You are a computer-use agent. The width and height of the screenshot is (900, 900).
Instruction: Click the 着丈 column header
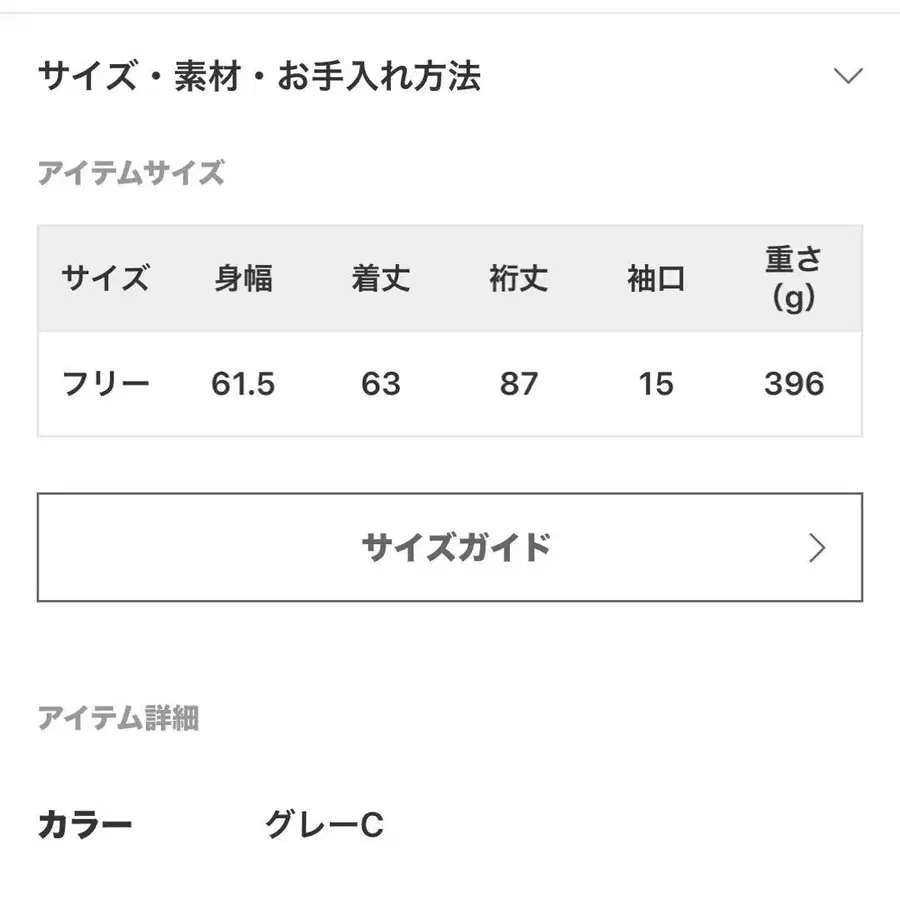381,280
